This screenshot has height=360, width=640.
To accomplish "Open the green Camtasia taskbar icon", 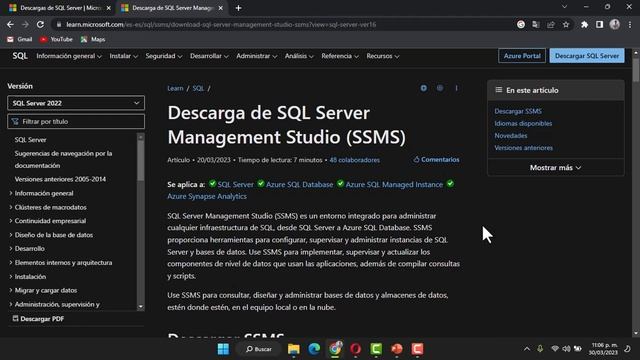I will (x=376, y=349).
